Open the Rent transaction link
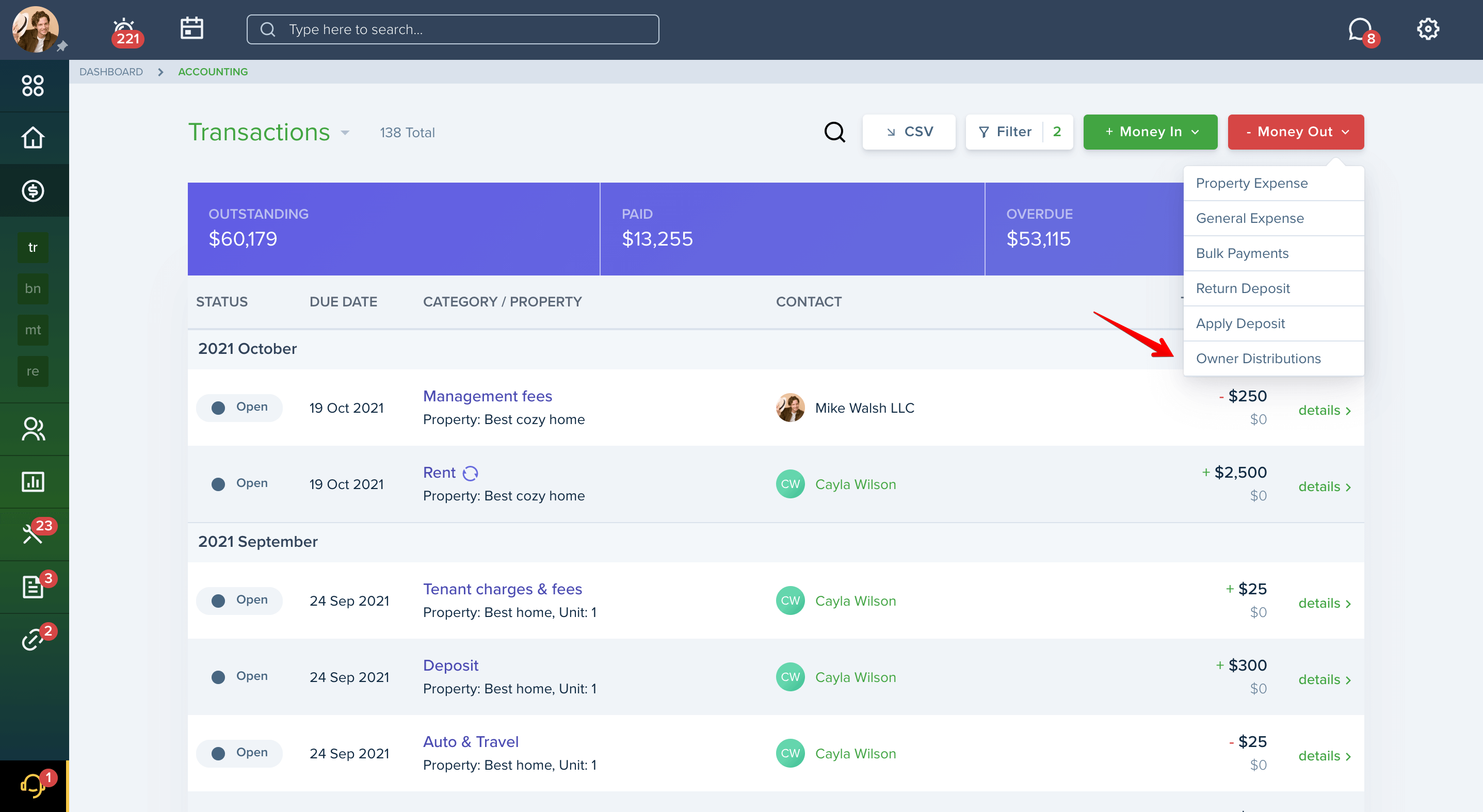 click(x=439, y=473)
